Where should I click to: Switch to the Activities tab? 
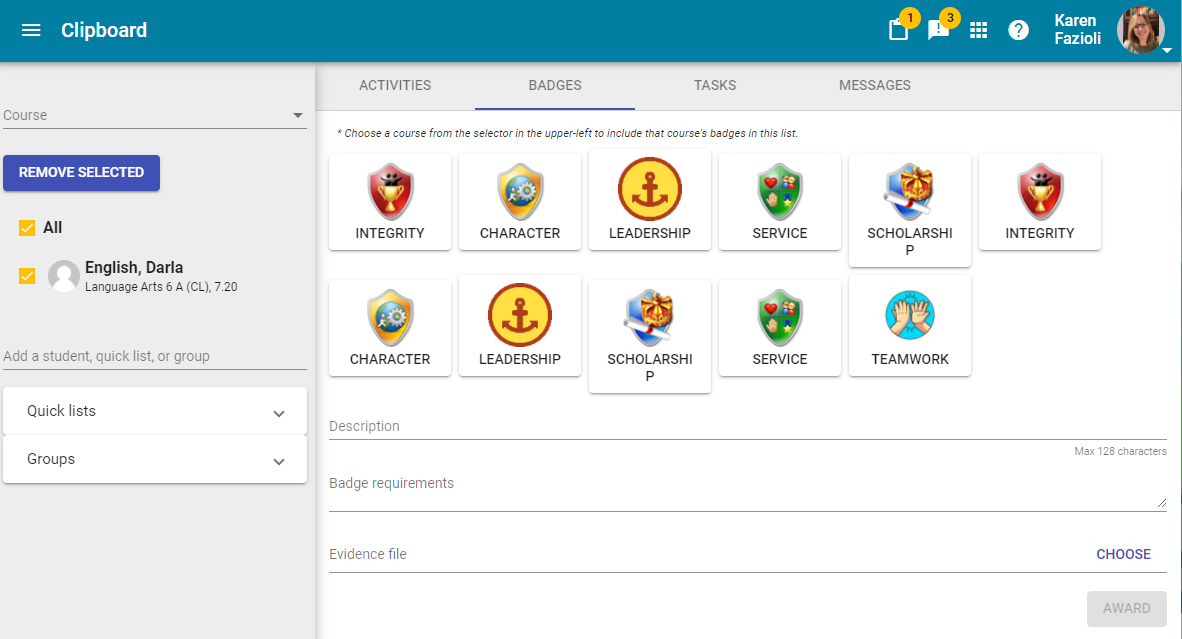pos(395,85)
